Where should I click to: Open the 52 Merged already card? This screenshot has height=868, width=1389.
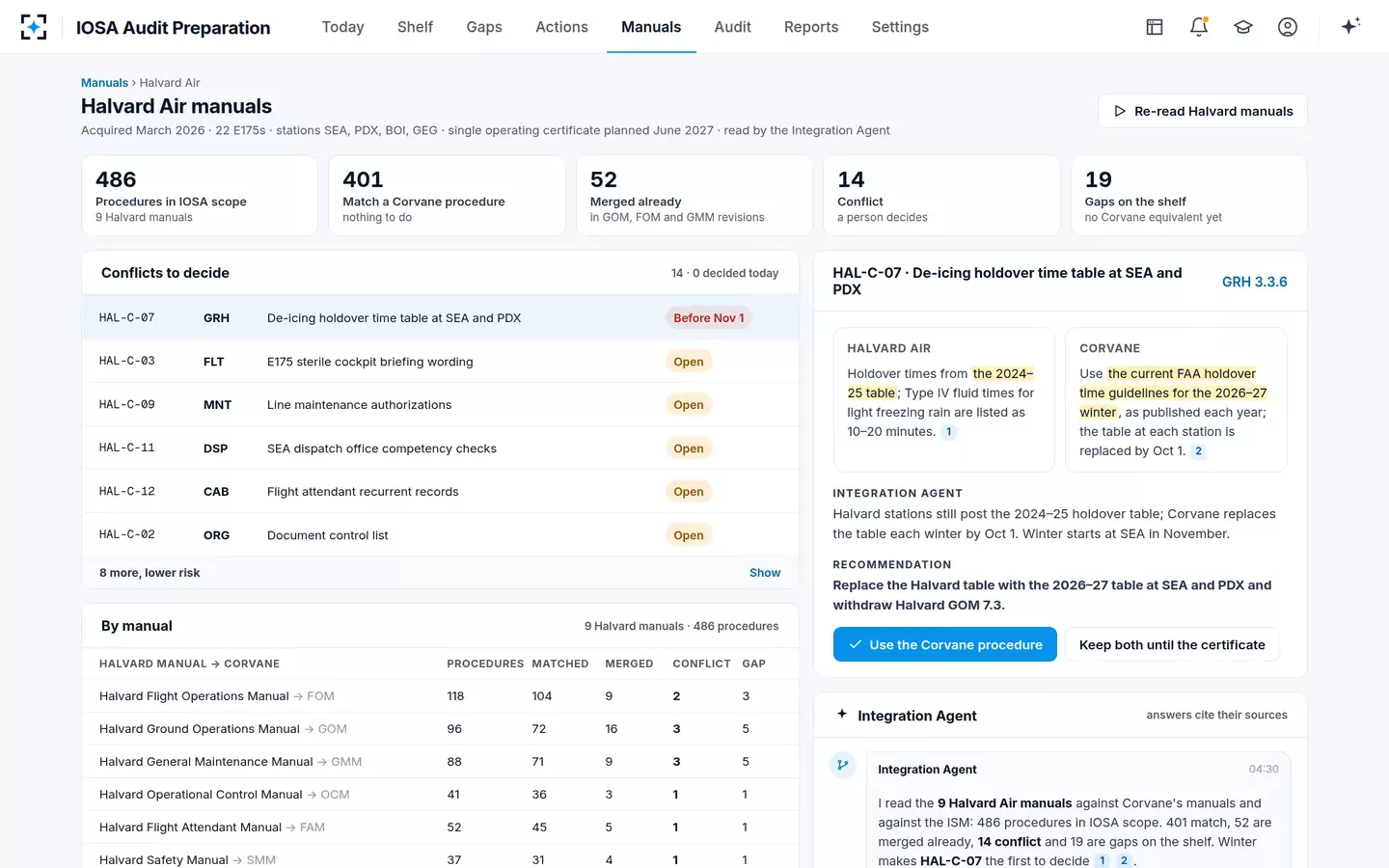(x=694, y=196)
